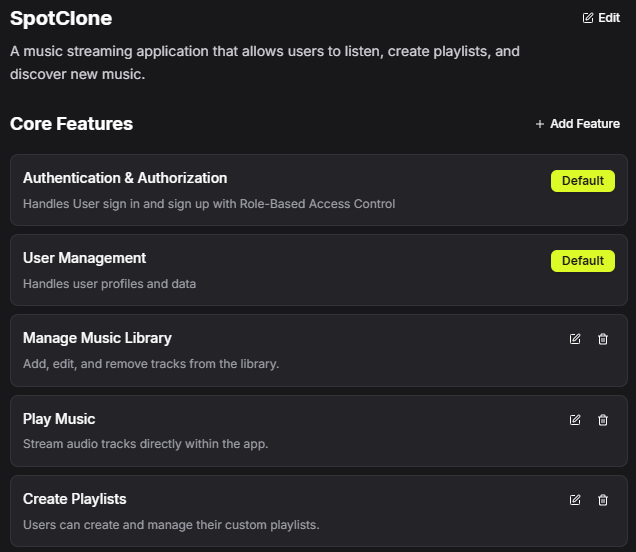Click the Create Playlists feature title
The width and height of the screenshot is (636, 552).
click(74, 499)
